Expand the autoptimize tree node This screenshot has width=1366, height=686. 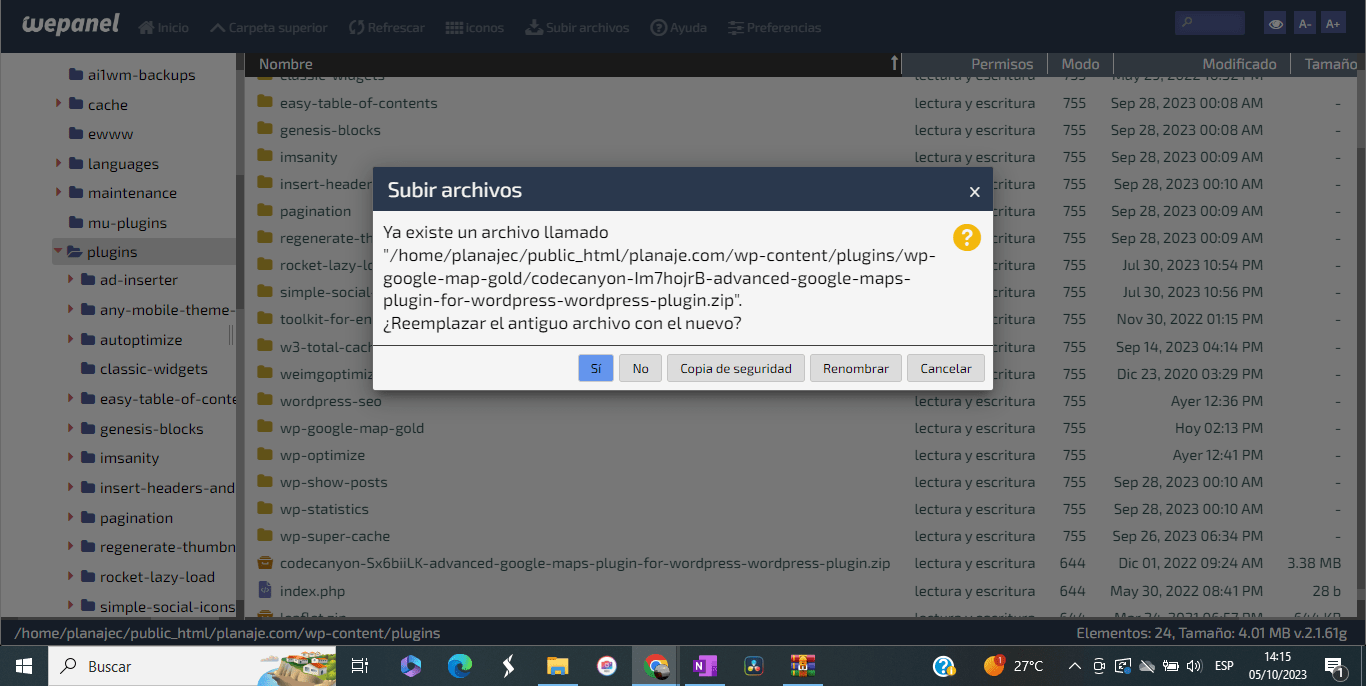click(71, 339)
